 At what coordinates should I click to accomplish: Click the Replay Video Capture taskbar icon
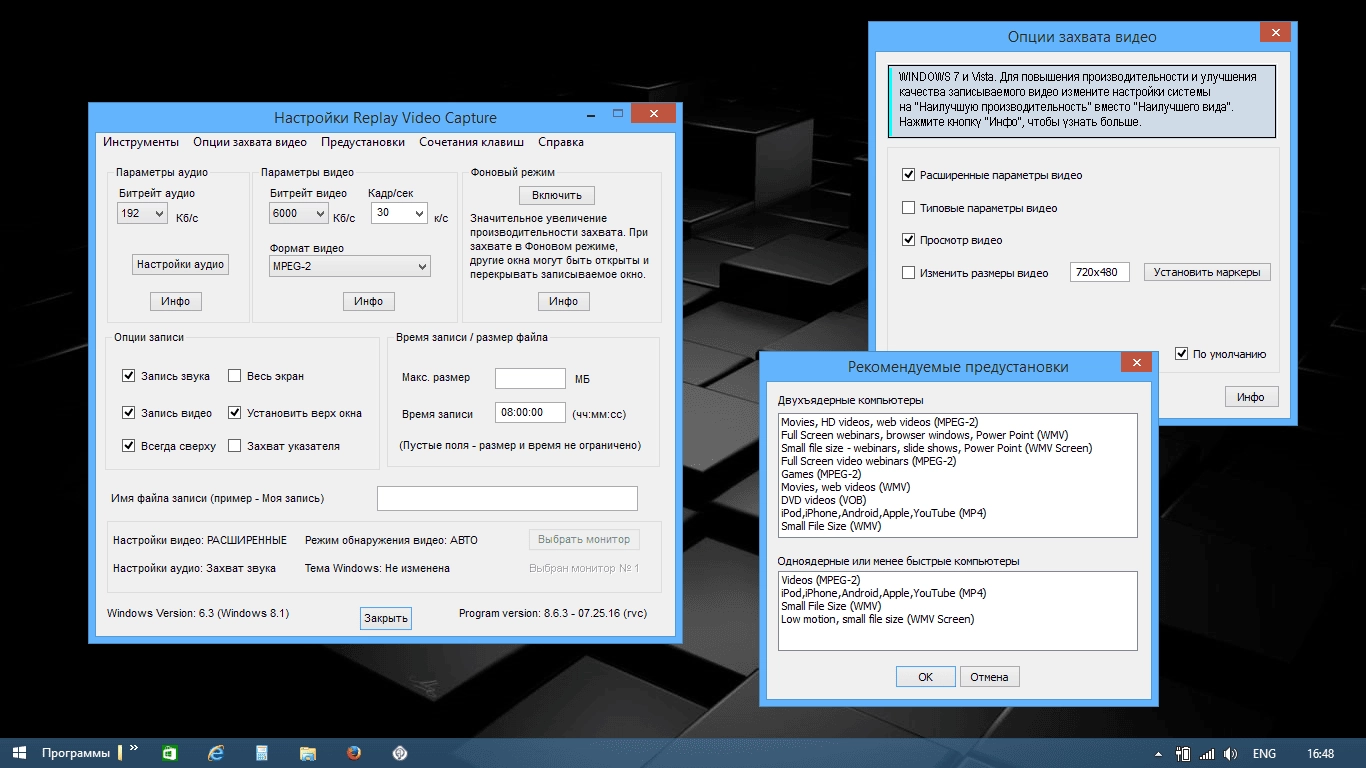tap(400, 753)
